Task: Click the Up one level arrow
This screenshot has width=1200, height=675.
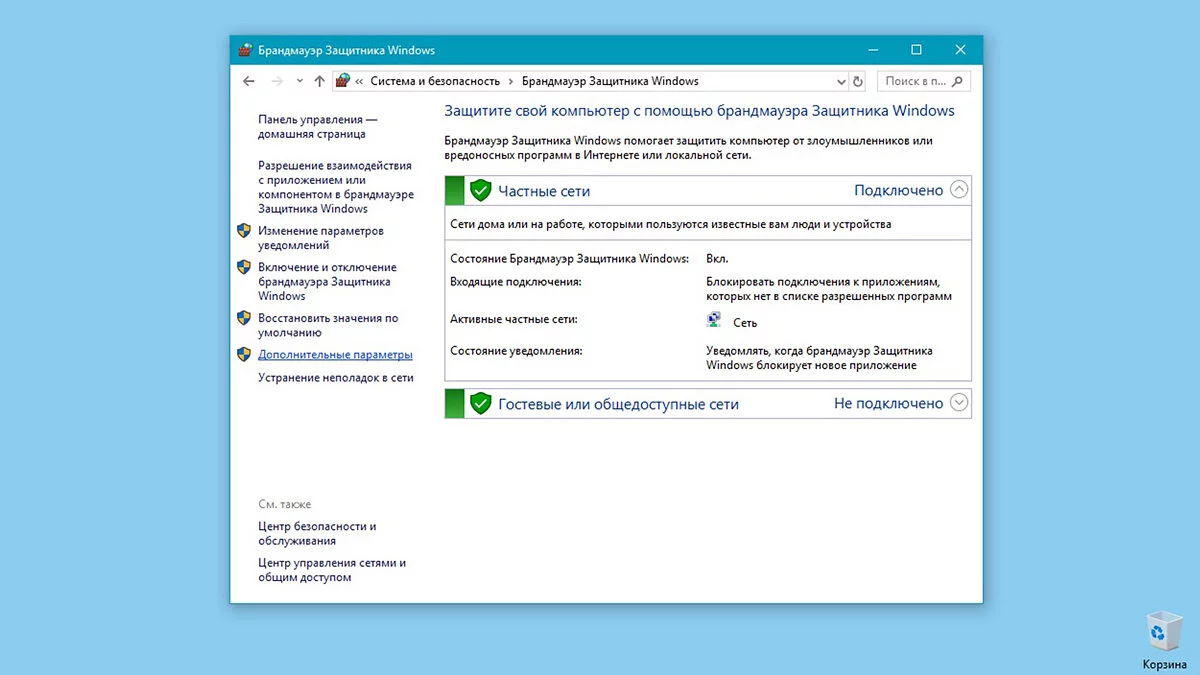Action: pyautogui.click(x=319, y=81)
